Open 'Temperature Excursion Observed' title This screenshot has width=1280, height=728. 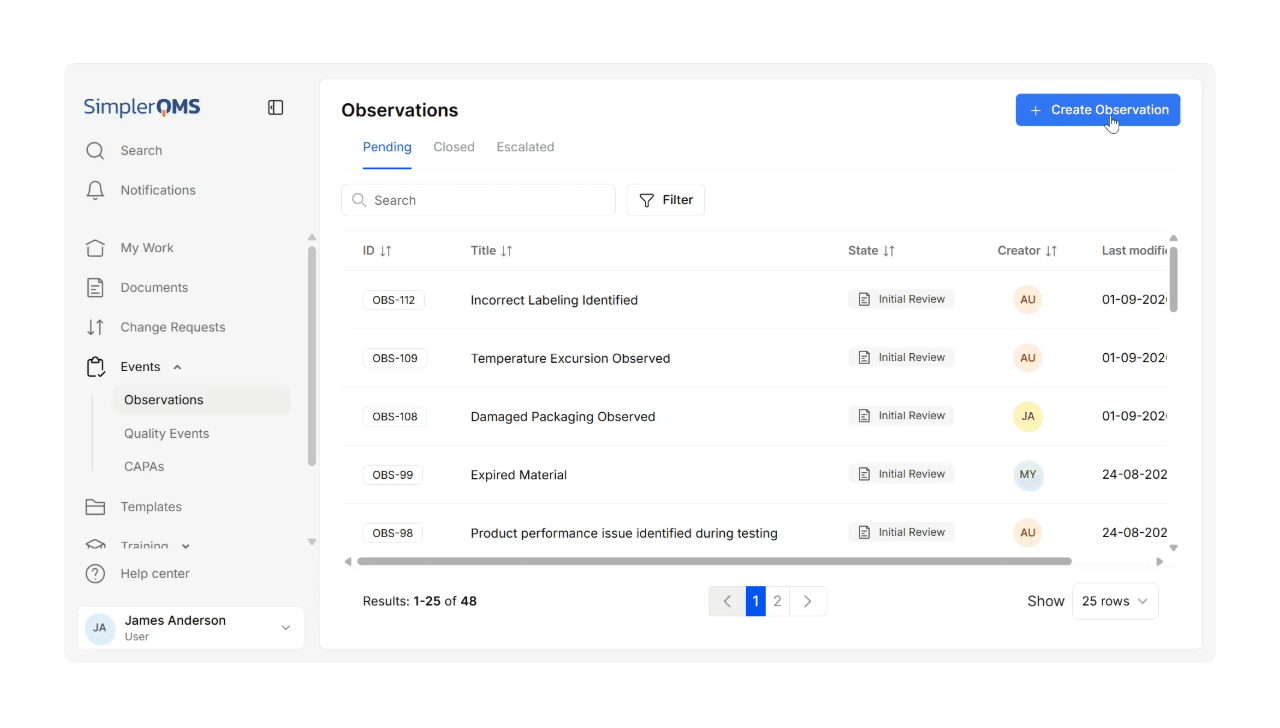point(571,358)
